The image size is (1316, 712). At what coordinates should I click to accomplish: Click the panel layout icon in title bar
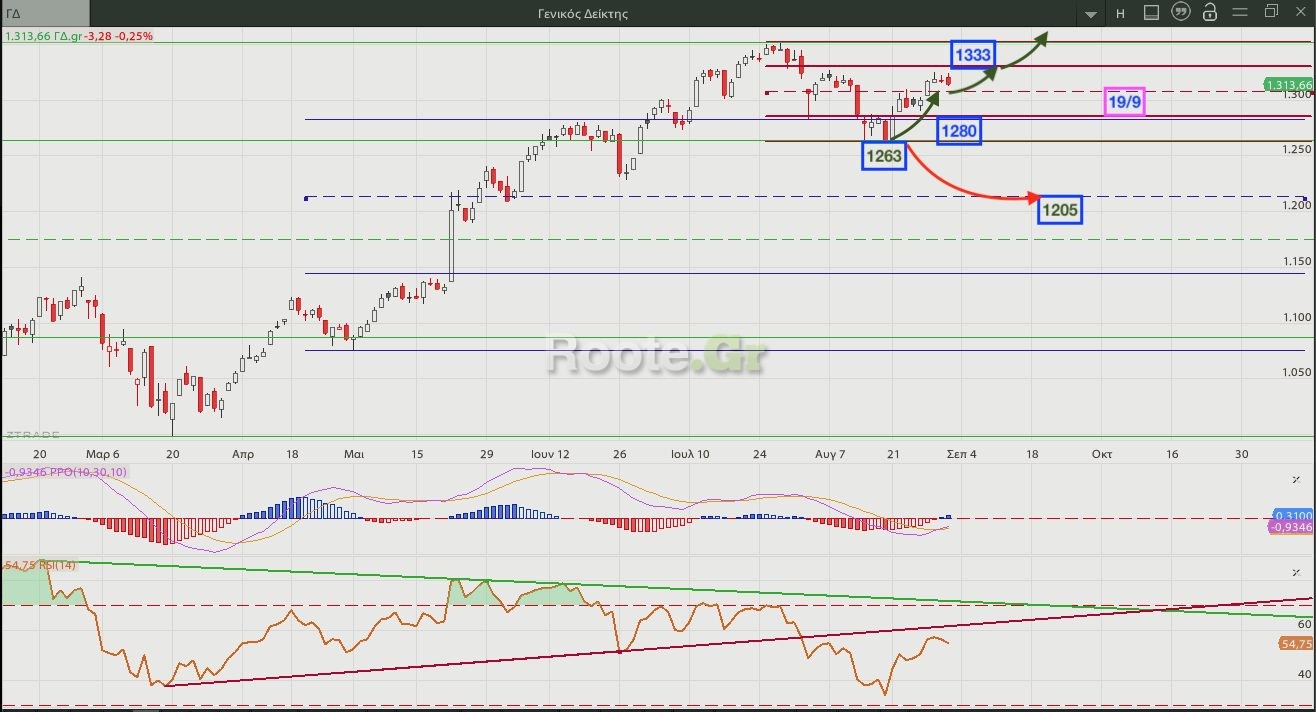click(1151, 13)
